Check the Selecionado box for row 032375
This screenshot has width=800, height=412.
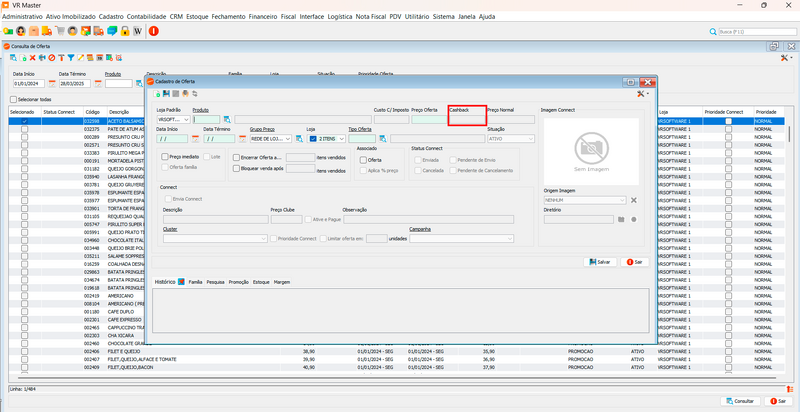[x=24, y=130]
